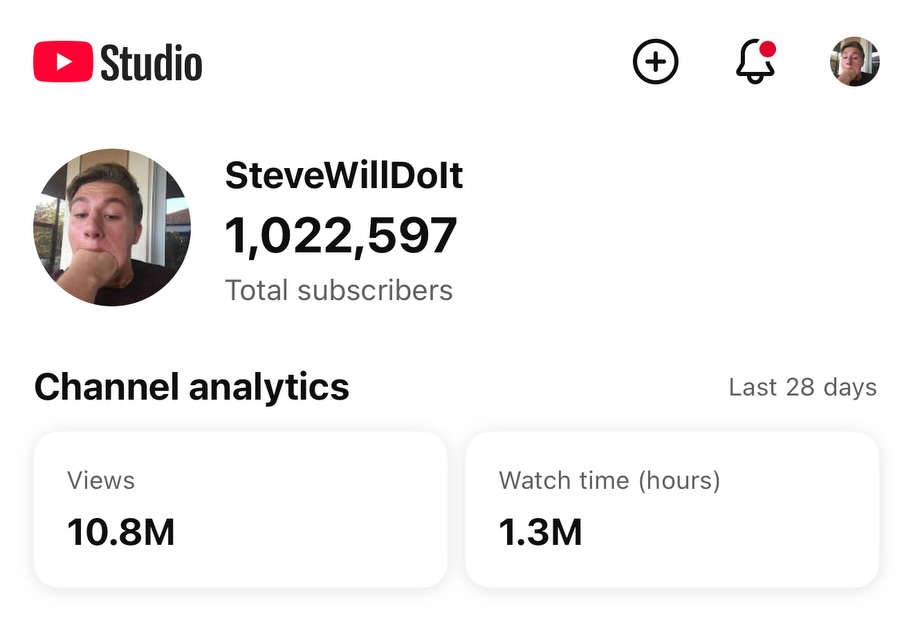Click the Last 28 days period
Image resolution: width=913 pixels, height=632 pixels.
pyautogui.click(x=802, y=388)
